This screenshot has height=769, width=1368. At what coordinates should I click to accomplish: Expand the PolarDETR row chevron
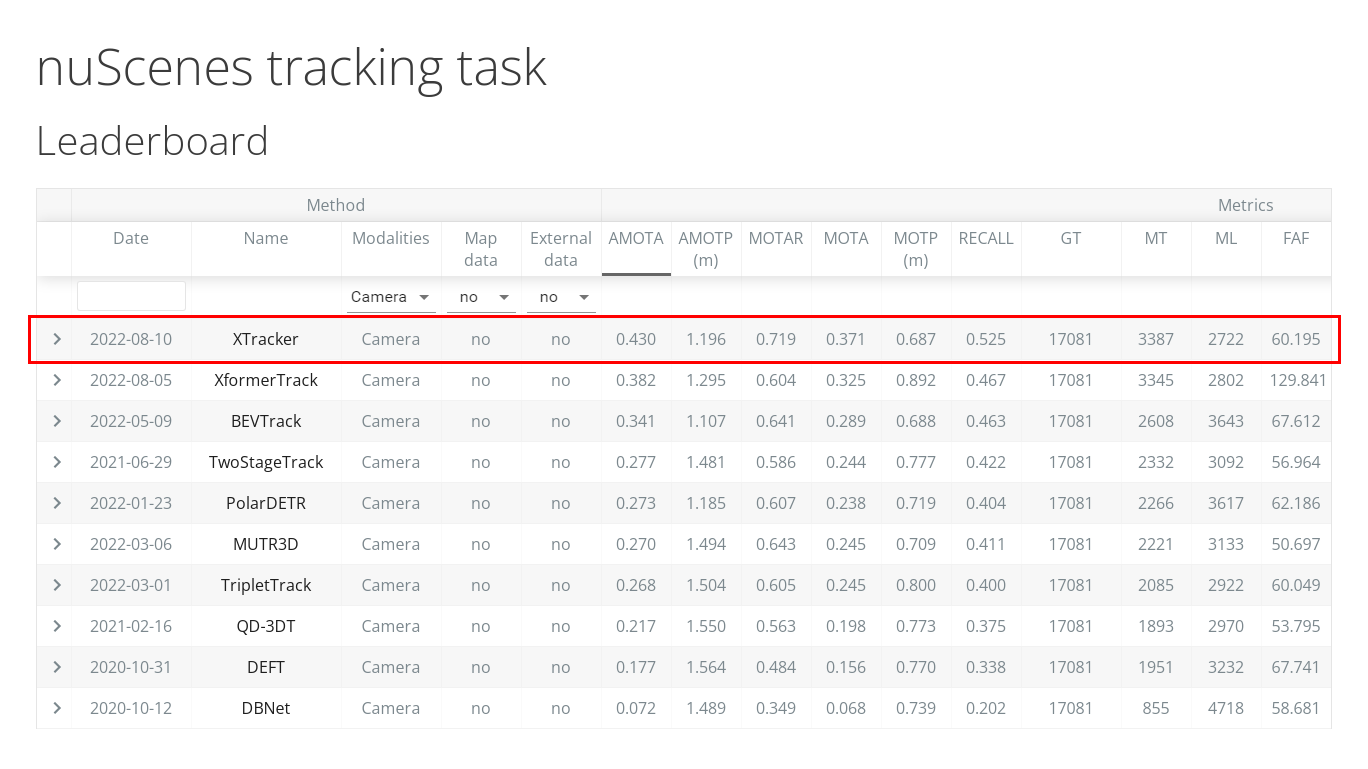(x=57, y=503)
